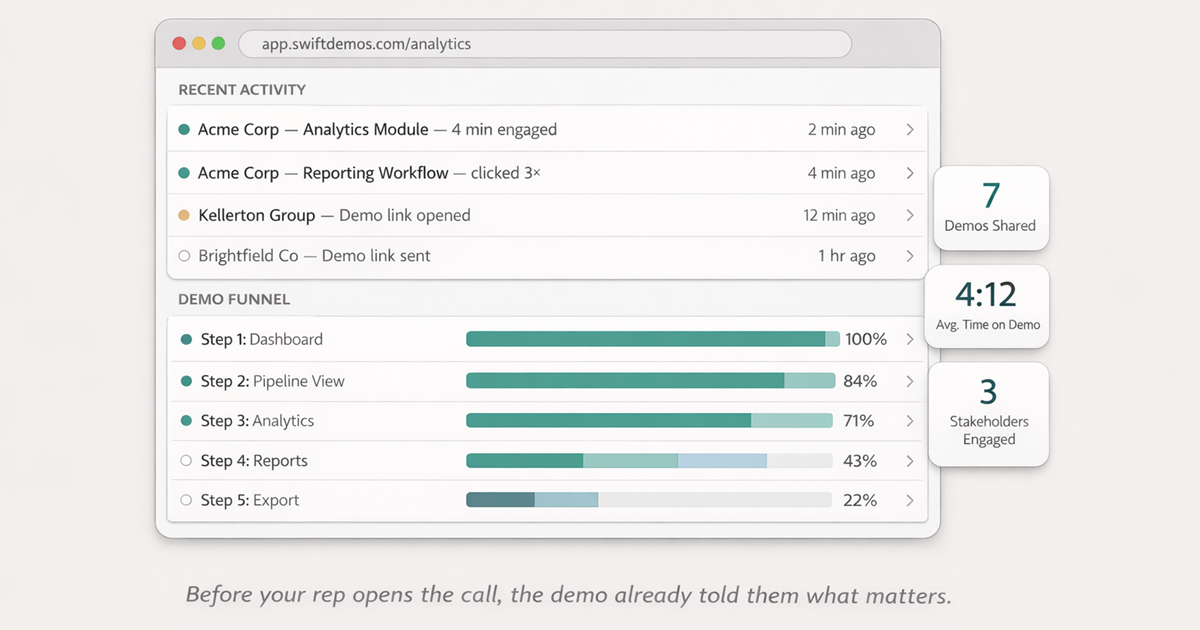Toggle completion circle for Step 4: Reports
The width and height of the screenshot is (1200, 630).
click(186, 461)
